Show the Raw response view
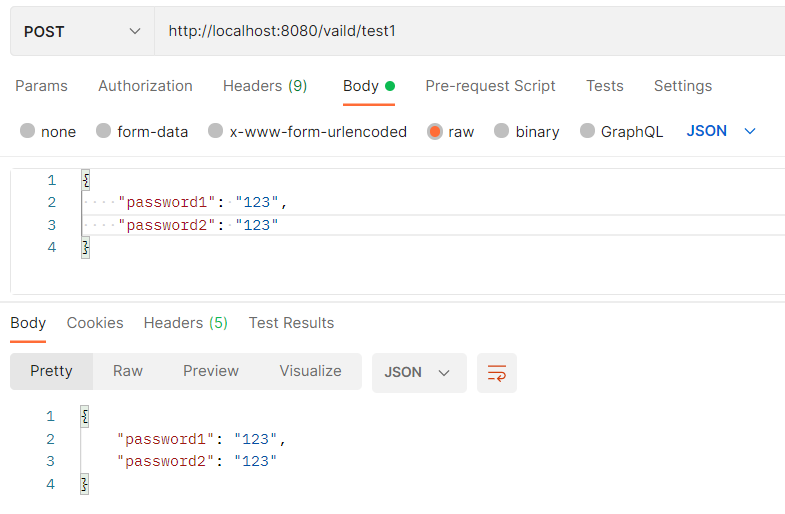Viewport: 785px width, 514px height. click(128, 371)
